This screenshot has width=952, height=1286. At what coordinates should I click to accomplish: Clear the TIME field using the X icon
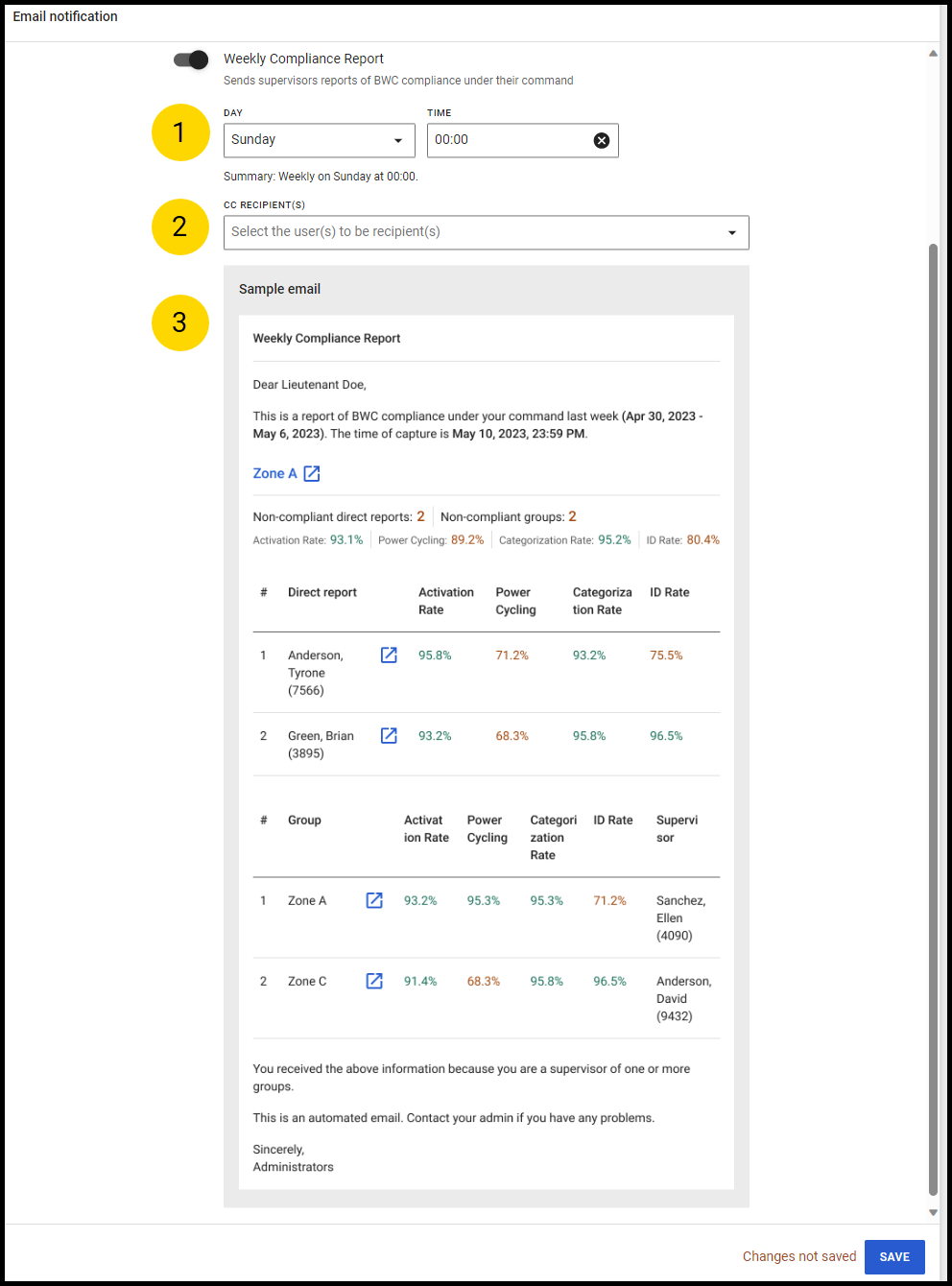(x=602, y=140)
